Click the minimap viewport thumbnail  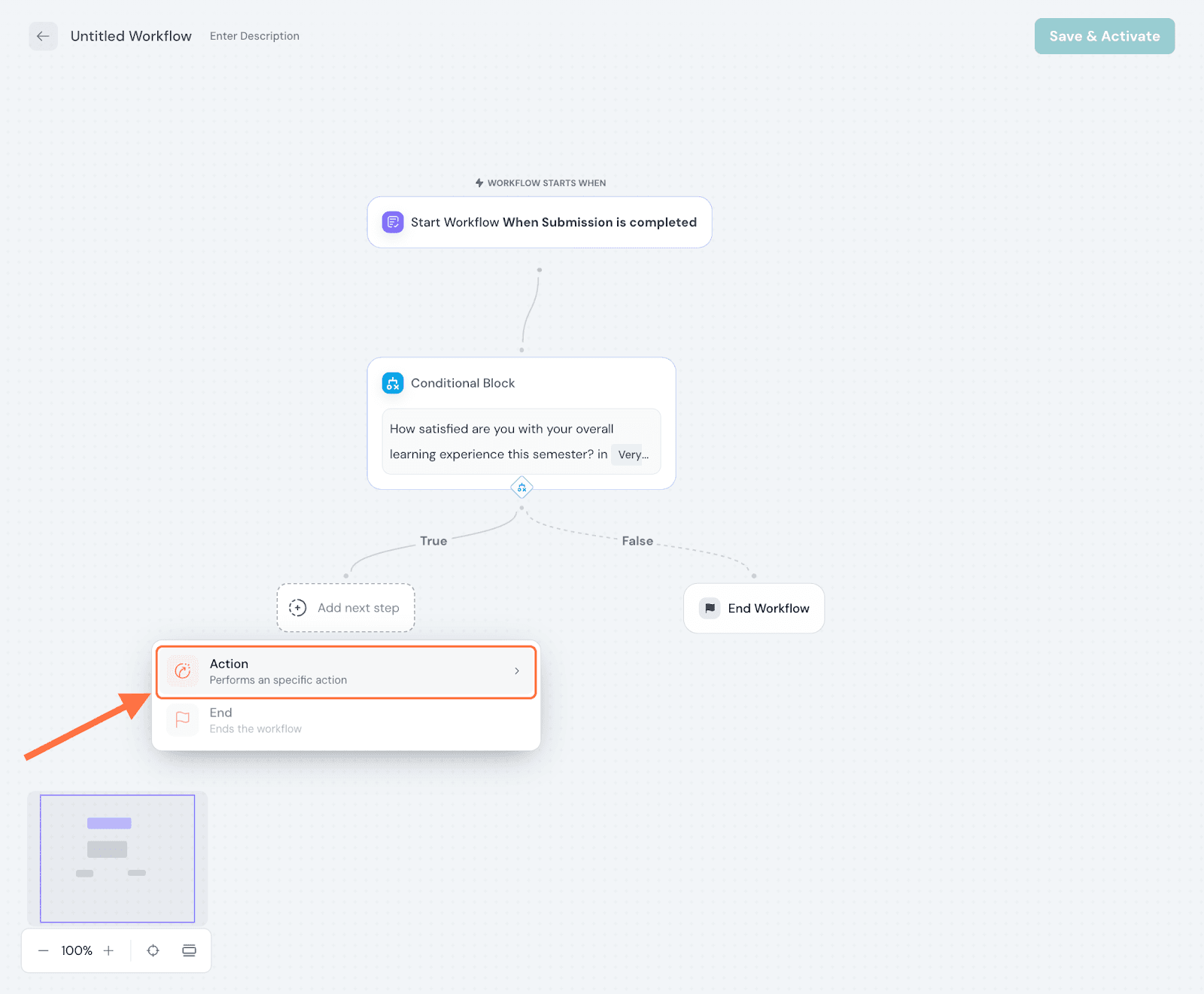point(117,858)
